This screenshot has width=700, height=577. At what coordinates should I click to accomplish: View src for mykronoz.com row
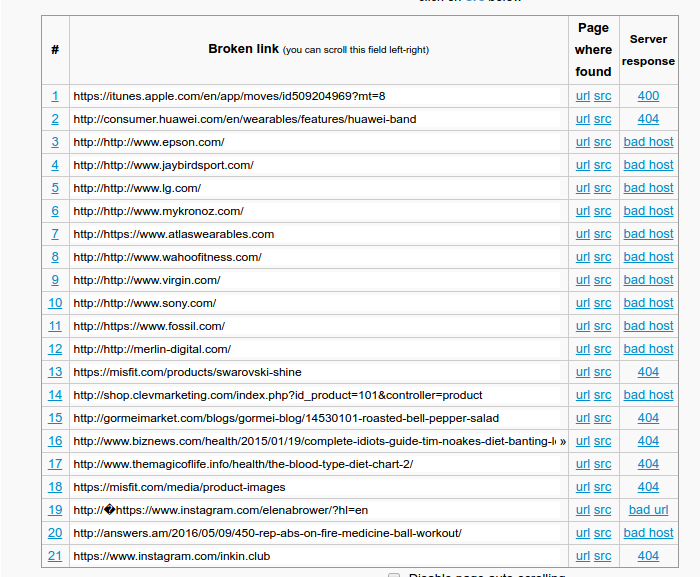[602, 211]
